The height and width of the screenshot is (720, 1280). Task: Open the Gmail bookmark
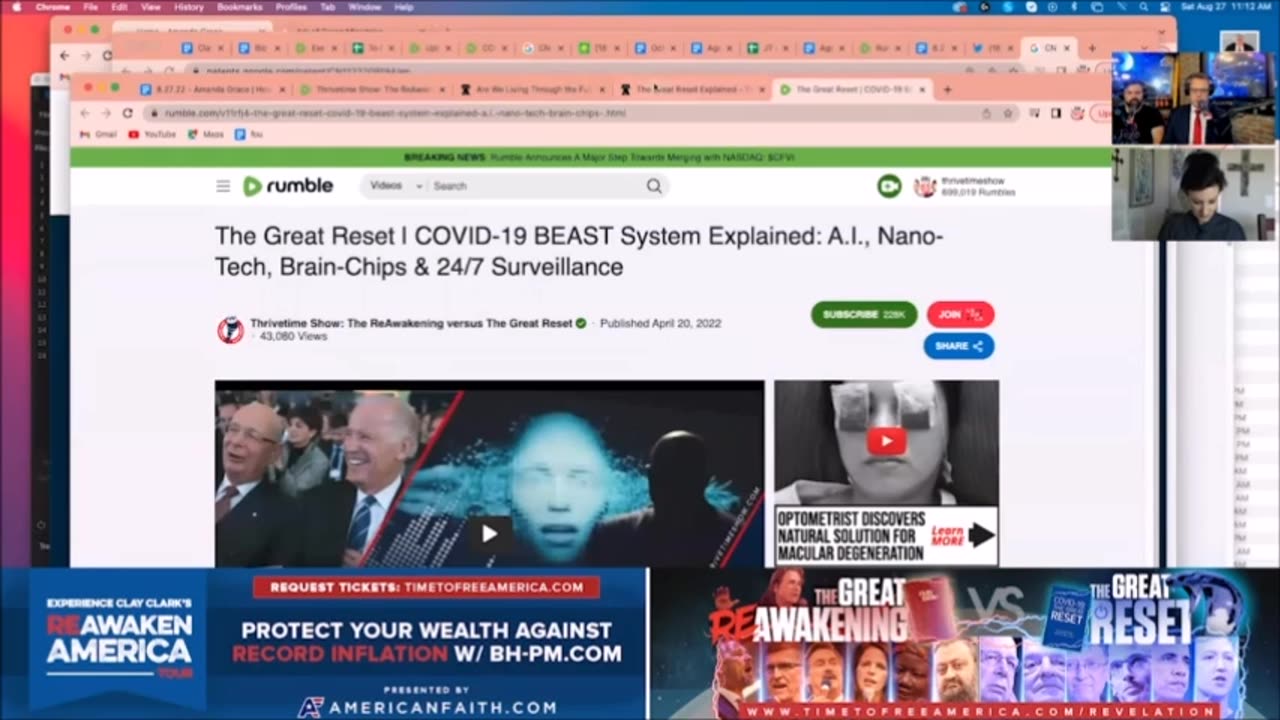point(99,134)
